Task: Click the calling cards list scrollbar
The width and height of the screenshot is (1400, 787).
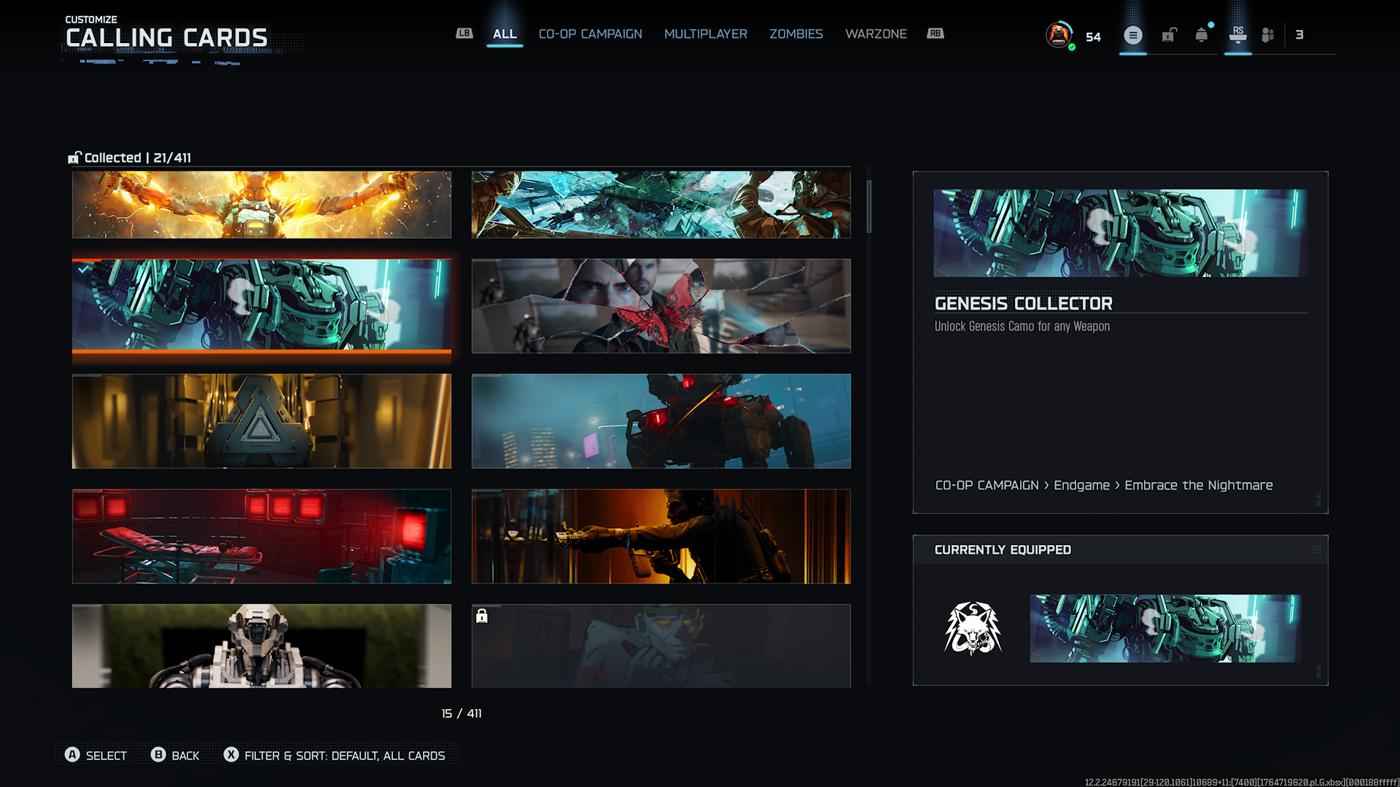Action: pos(869,206)
